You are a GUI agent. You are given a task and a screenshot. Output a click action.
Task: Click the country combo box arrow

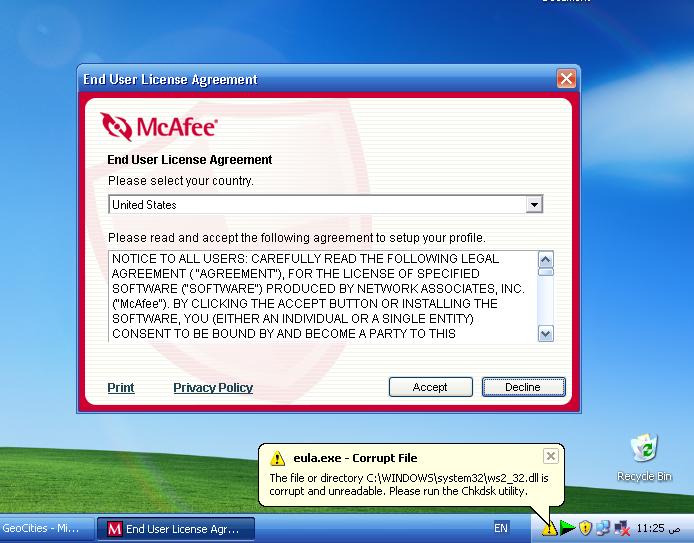pos(534,204)
